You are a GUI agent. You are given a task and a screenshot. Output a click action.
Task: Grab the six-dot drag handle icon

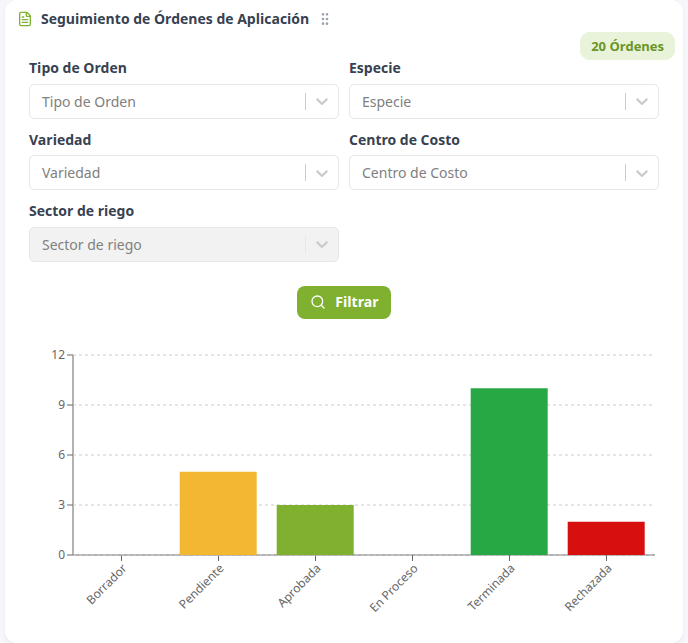325,19
